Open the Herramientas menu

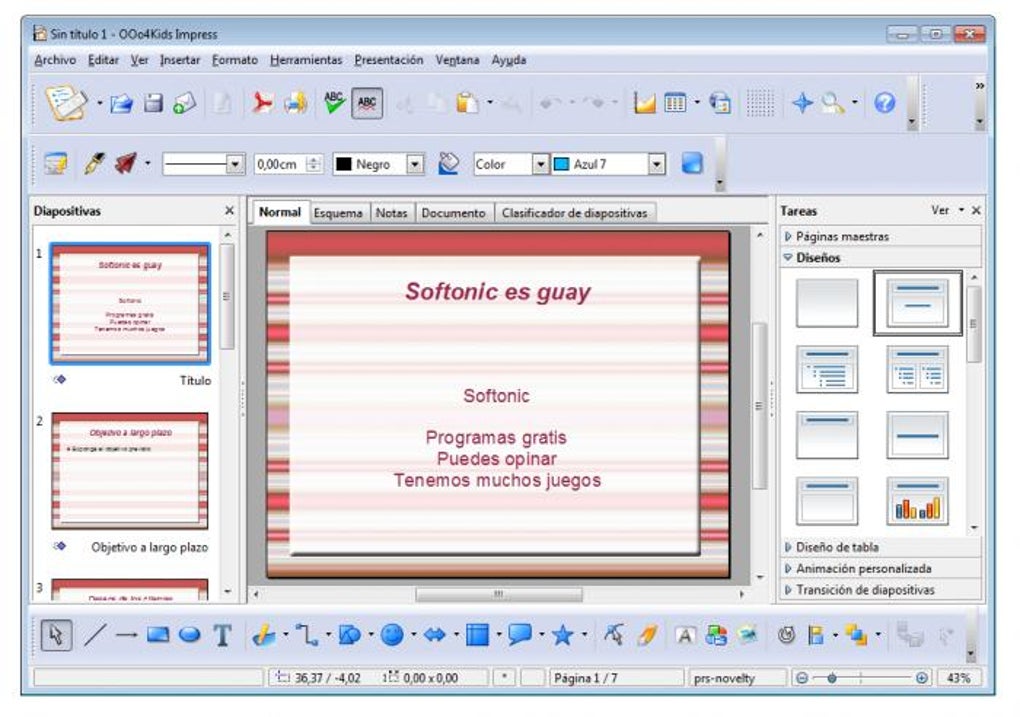(306, 60)
